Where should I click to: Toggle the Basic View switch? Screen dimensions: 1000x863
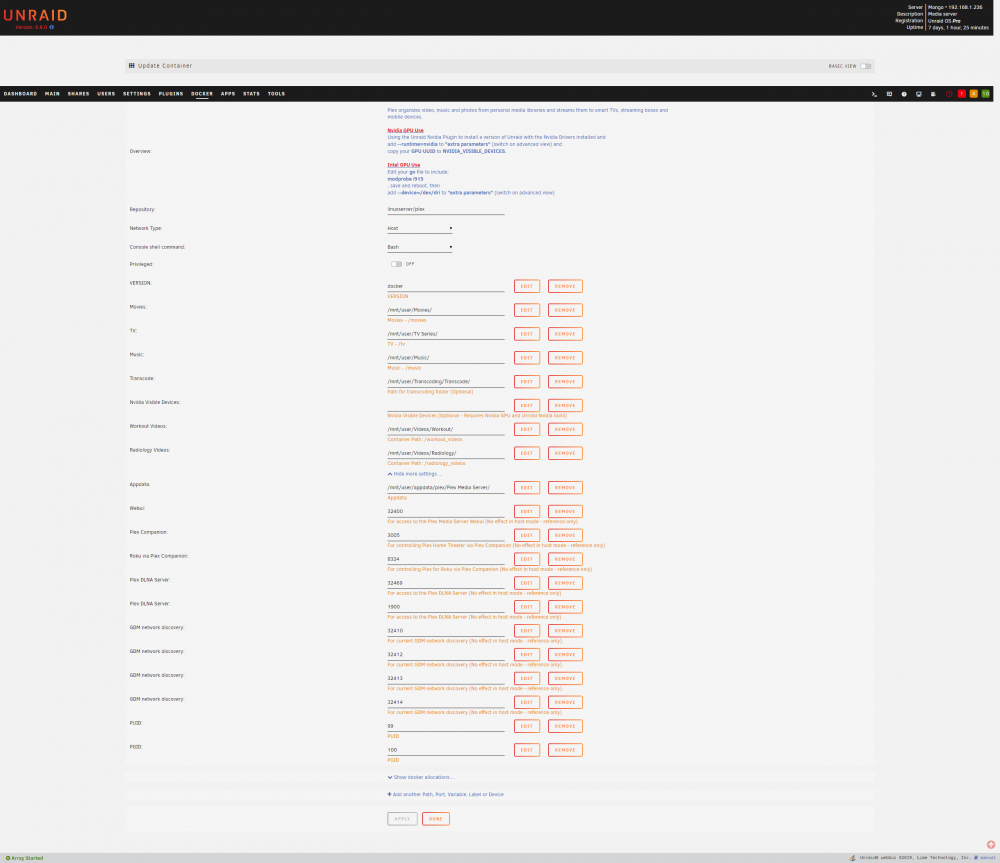865,66
